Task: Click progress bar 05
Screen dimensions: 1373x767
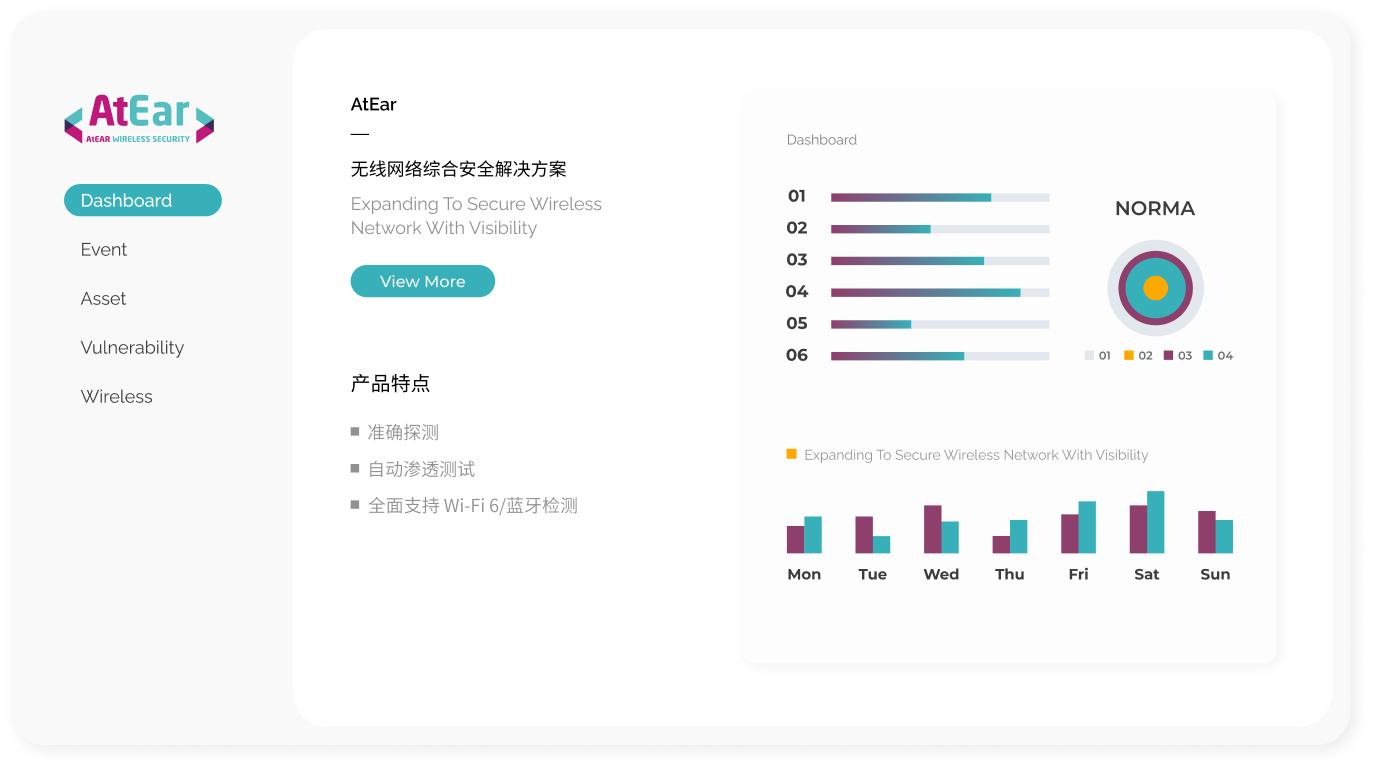Action: [x=940, y=324]
